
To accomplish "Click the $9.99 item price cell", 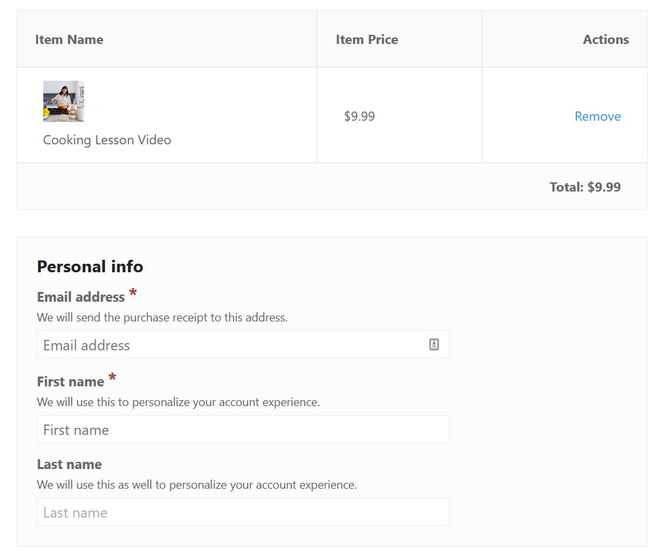I will (x=359, y=116).
